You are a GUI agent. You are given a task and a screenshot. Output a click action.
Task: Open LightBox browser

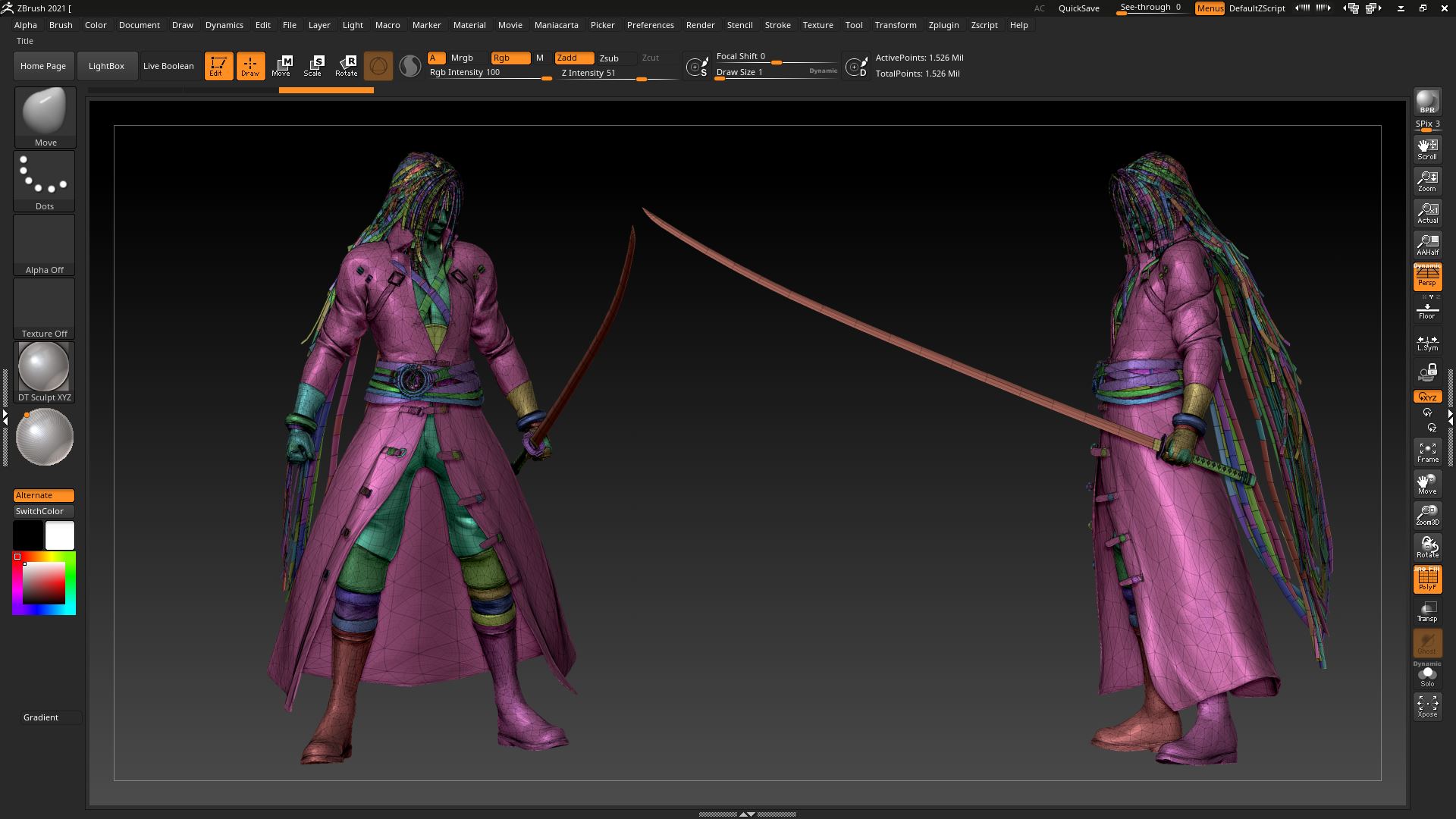(106, 66)
